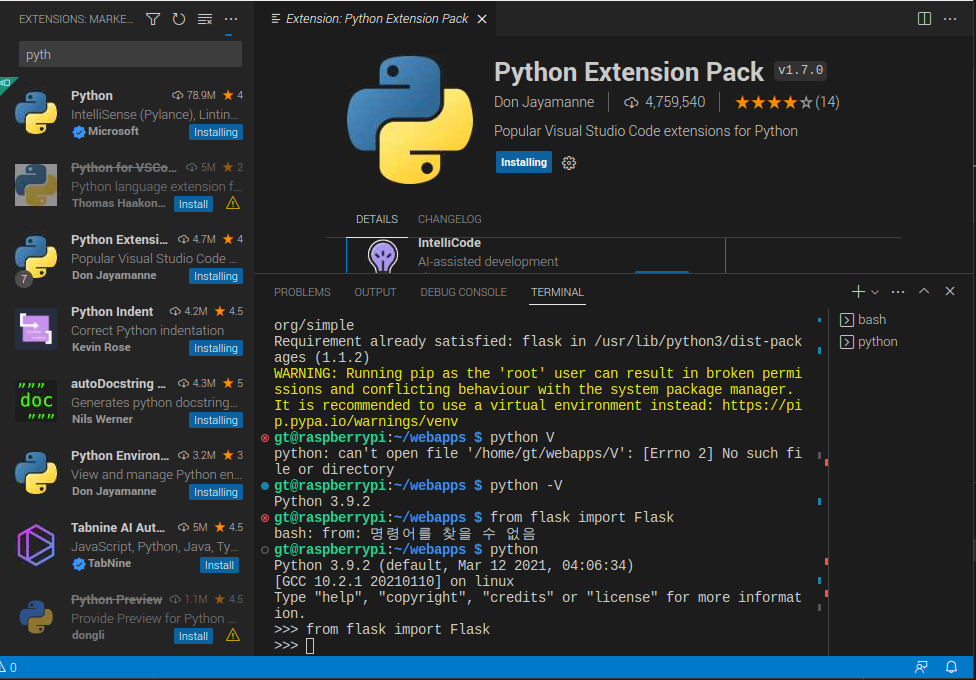
Task: Install the Python Preview extension by dongli
Action: coord(193,636)
